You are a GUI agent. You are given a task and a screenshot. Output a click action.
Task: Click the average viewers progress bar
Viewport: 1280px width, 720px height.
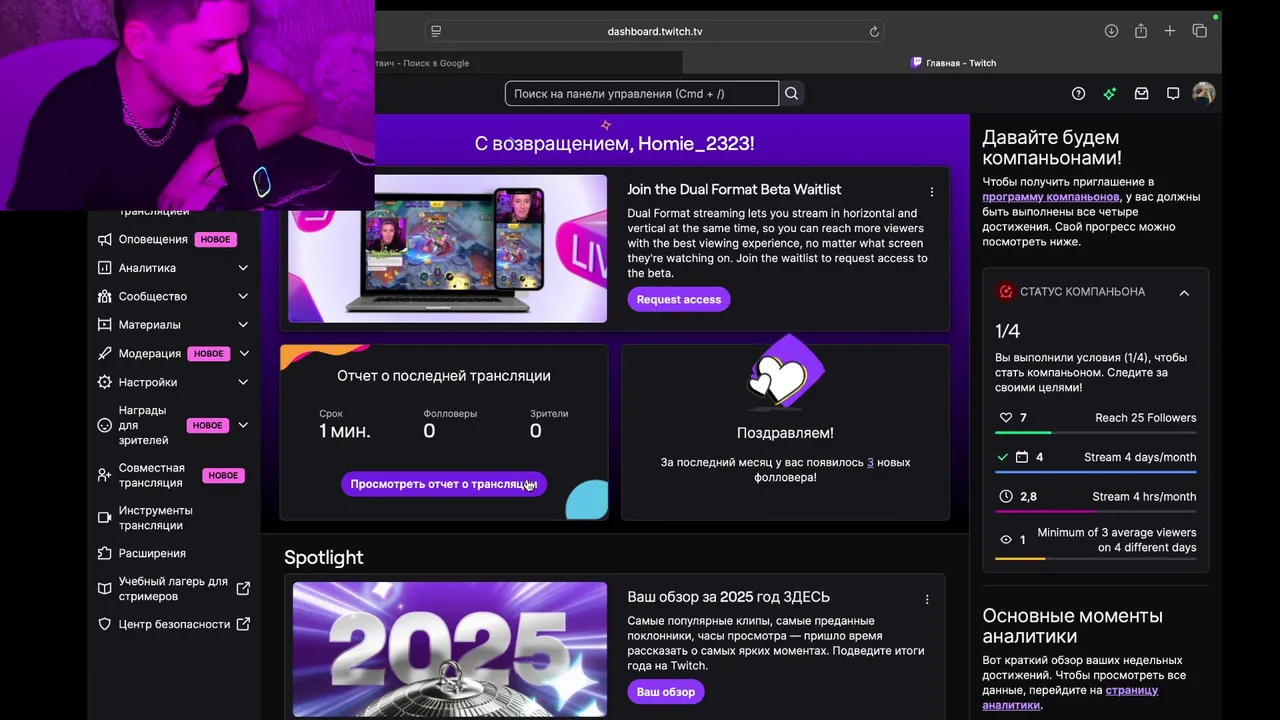click(x=1096, y=559)
